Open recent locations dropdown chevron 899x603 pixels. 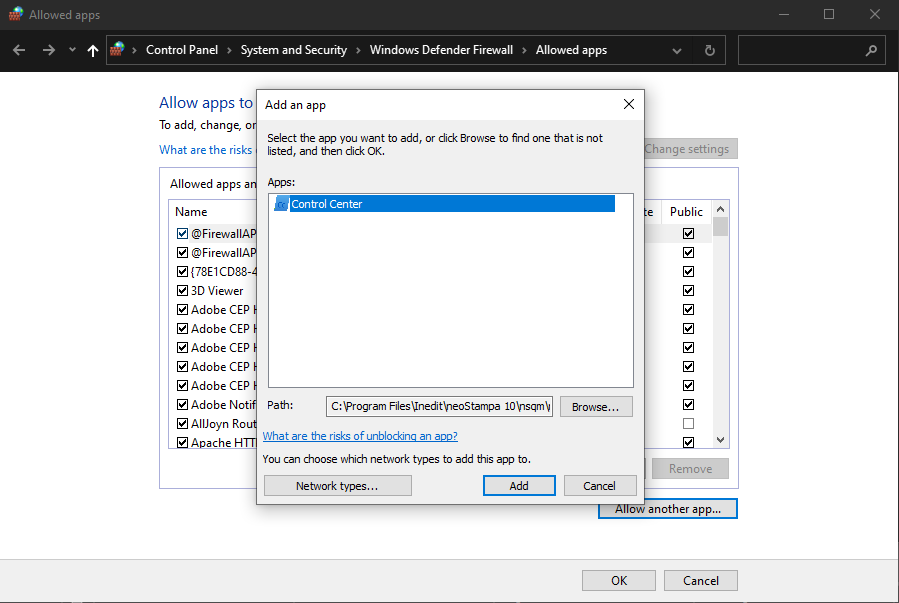(72, 50)
